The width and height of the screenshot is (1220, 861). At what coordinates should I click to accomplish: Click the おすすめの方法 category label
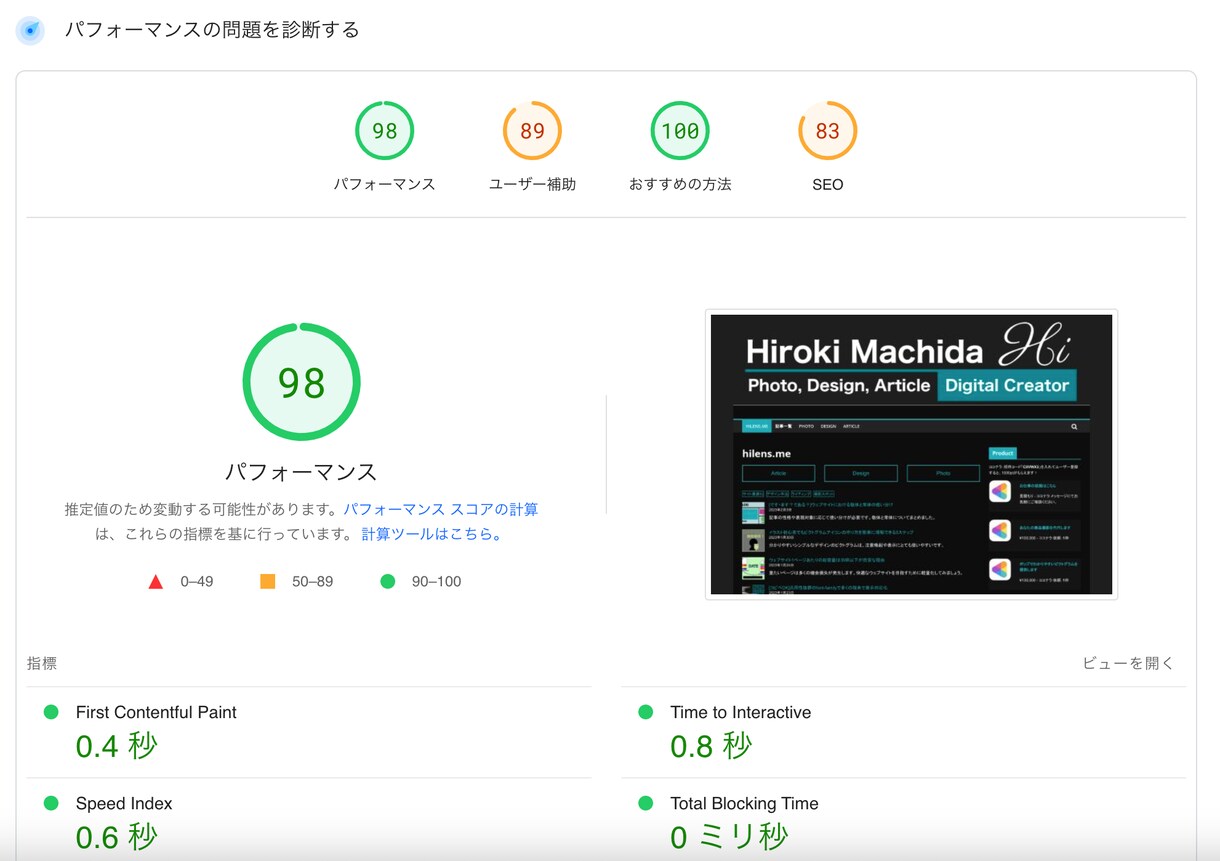coord(680,184)
